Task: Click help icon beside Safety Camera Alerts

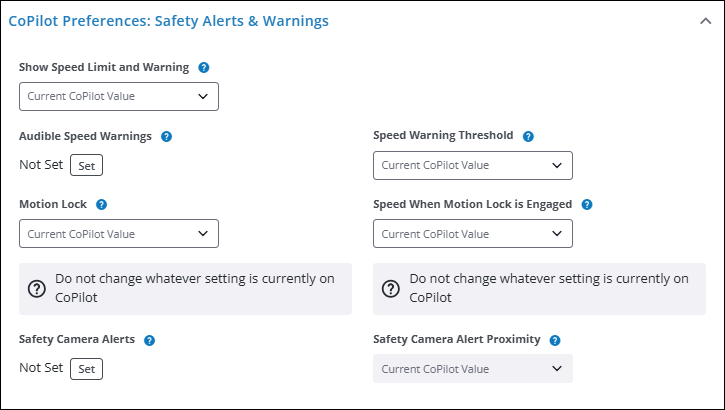Action: (149, 340)
